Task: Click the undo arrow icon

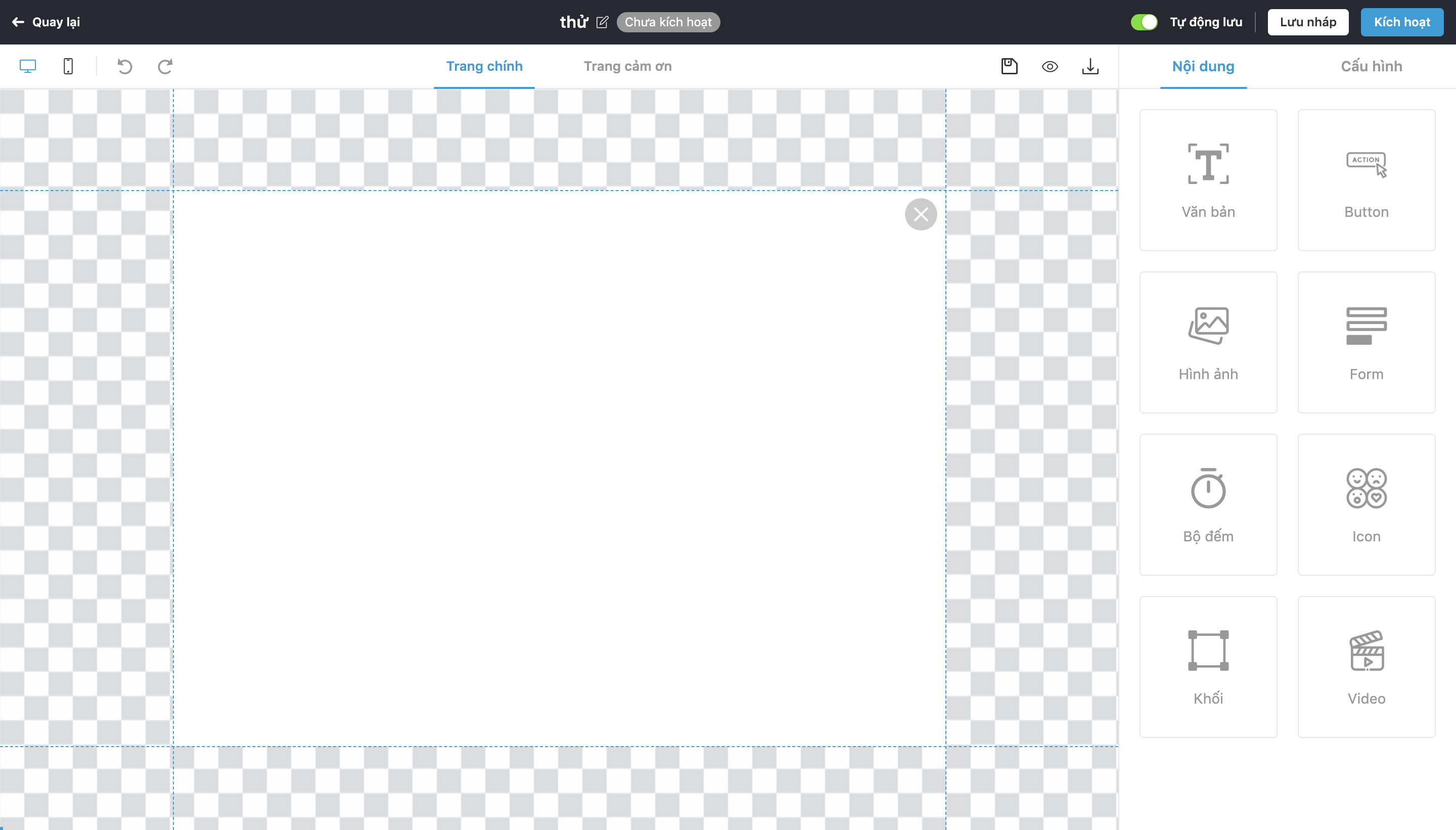Action: click(x=124, y=66)
